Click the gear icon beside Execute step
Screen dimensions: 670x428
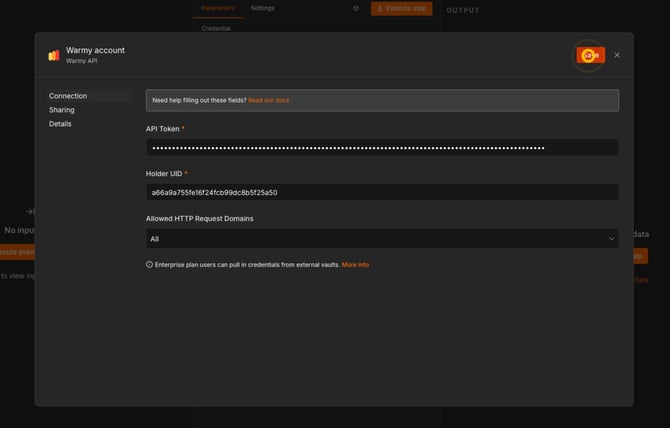[356, 8]
